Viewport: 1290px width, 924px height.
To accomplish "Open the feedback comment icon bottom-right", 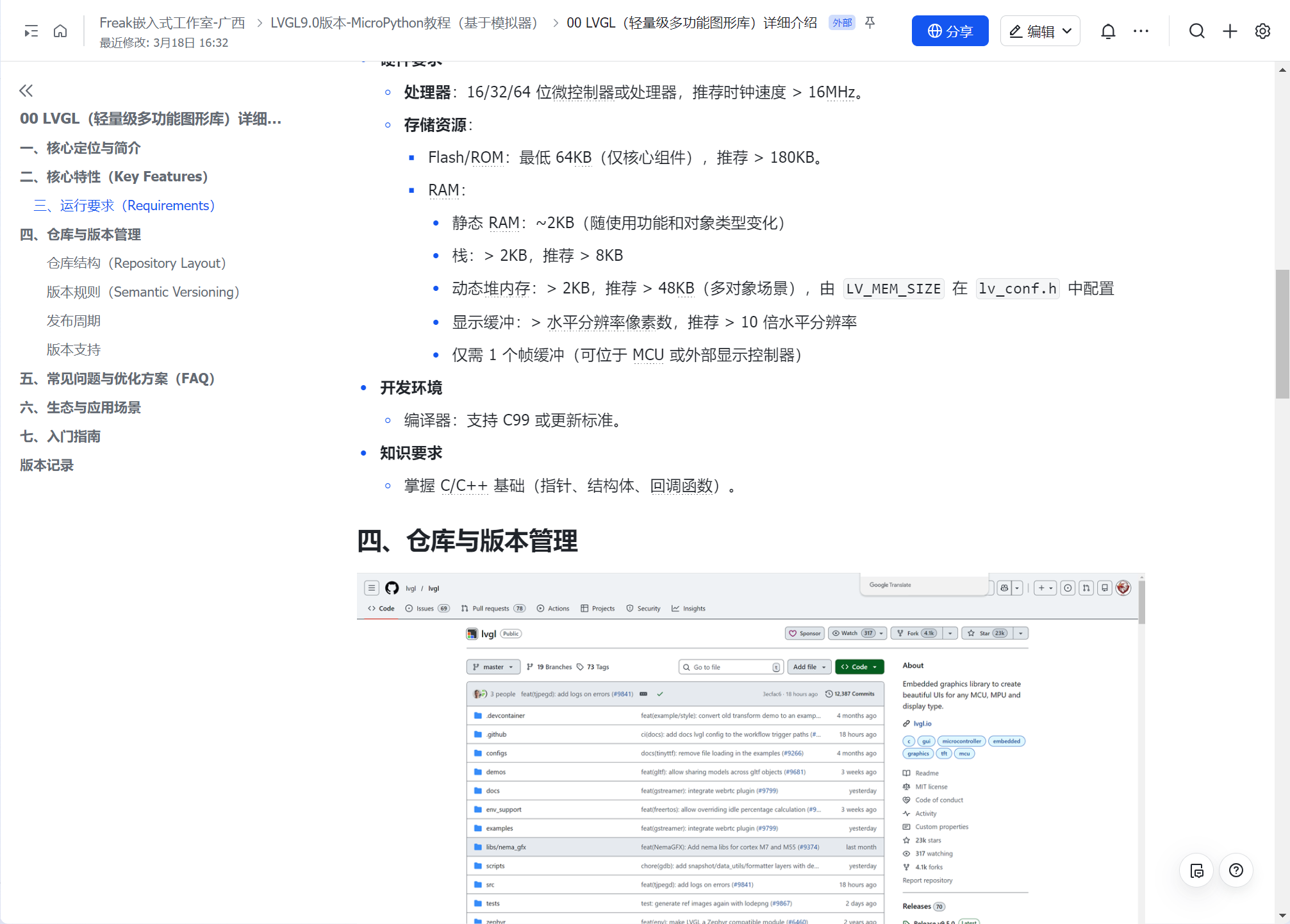I will point(1196,870).
